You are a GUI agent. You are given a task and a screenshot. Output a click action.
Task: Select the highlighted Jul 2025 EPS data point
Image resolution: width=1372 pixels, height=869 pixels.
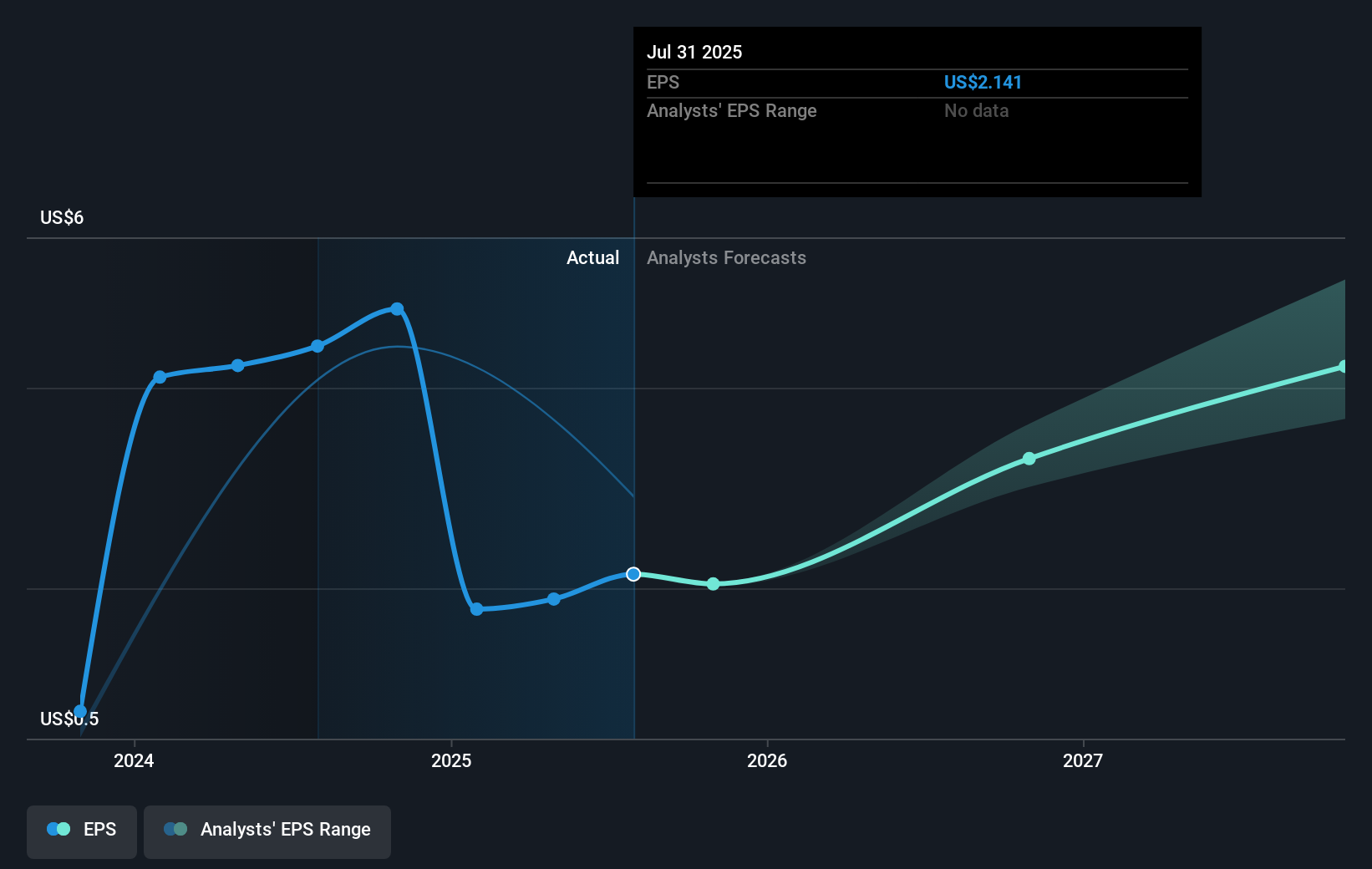(x=633, y=574)
